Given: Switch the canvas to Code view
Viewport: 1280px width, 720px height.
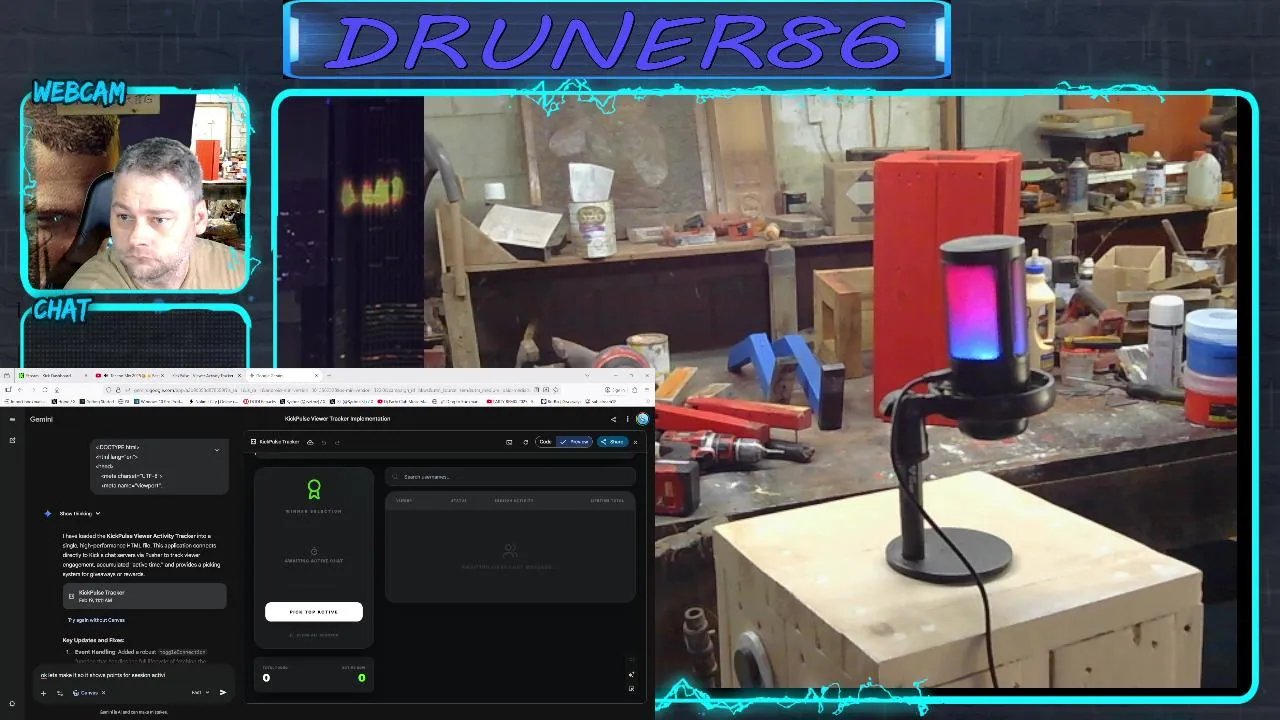Looking at the screenshot, I should point(545,442).
